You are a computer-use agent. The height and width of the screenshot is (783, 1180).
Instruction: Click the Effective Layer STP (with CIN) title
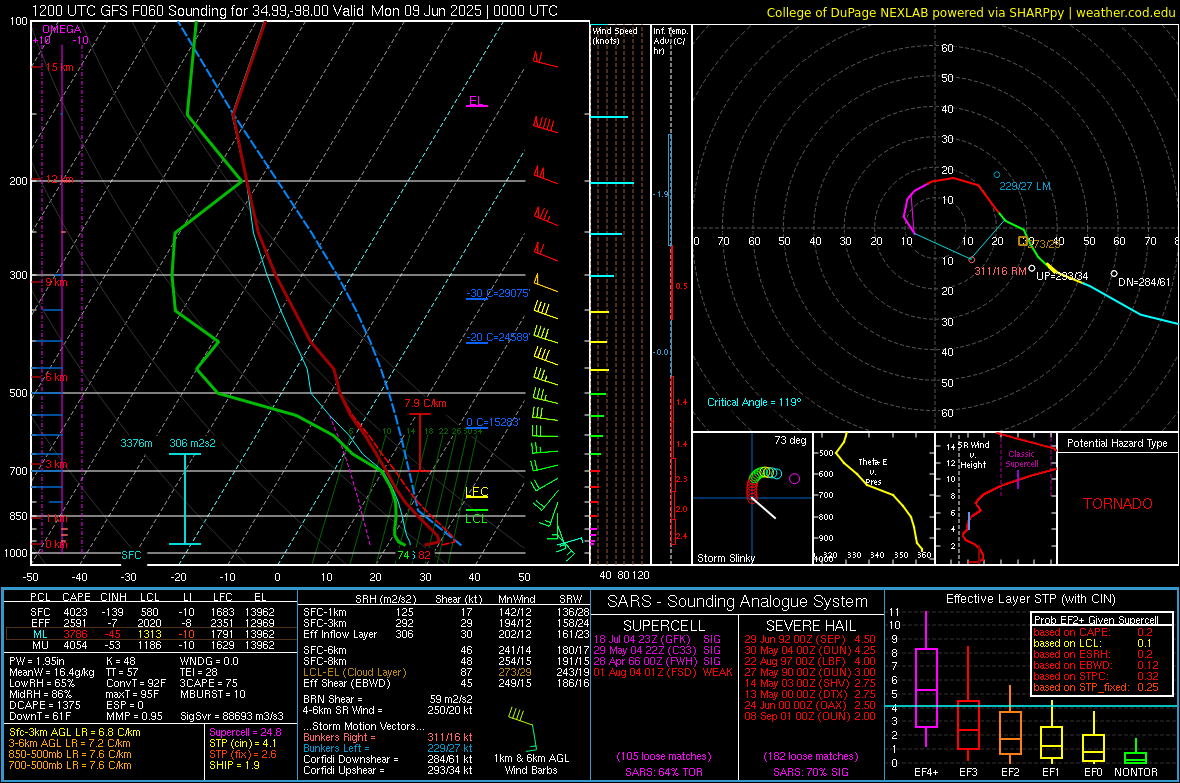tap(1030, 599)
